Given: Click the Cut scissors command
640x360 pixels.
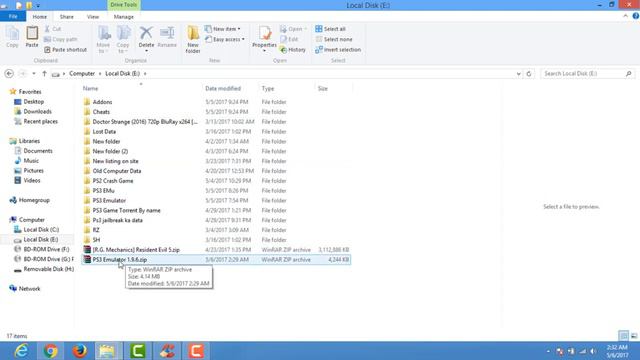Looking at the screenshot, I should point(53,29).
